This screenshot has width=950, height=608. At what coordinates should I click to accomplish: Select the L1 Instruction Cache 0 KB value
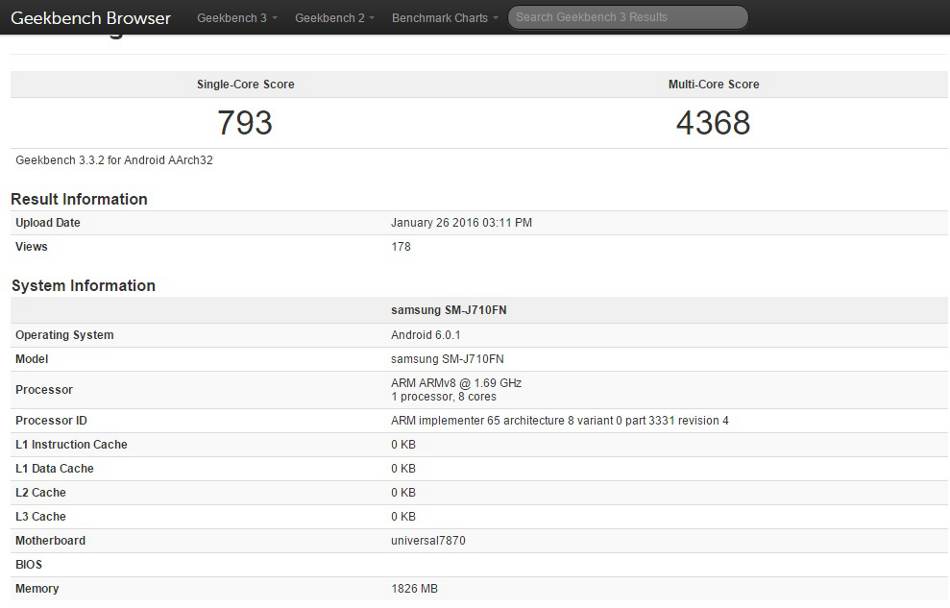coord(403,444)
